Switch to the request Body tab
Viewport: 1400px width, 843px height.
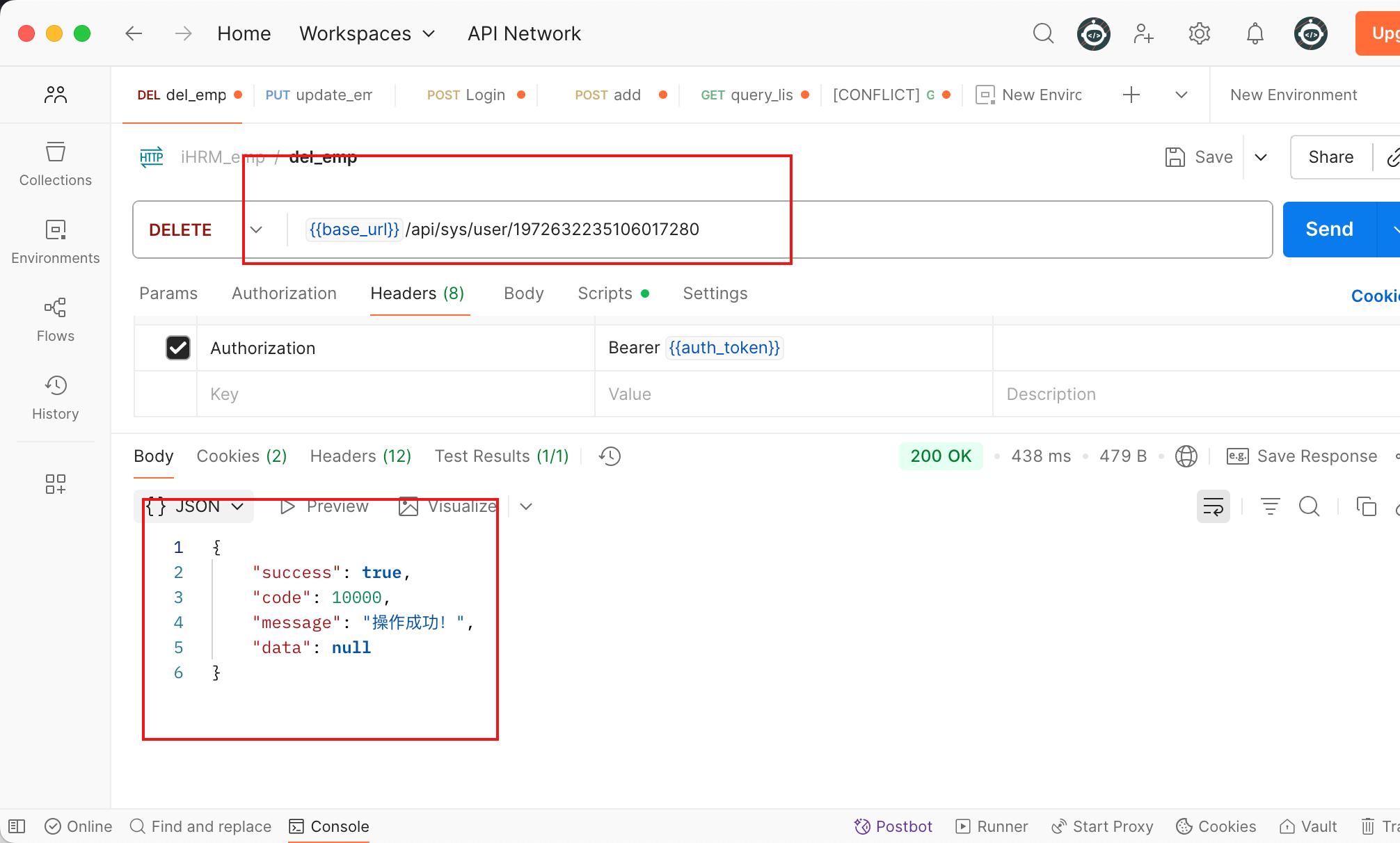point(523,294)
